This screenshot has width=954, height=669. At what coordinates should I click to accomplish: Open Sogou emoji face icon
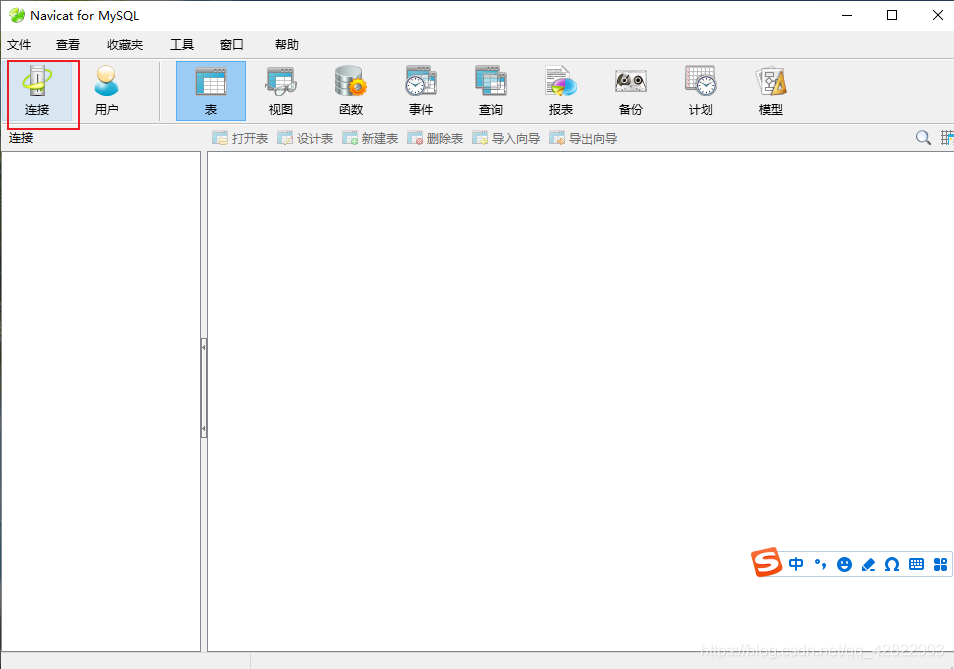coord(844,564)
